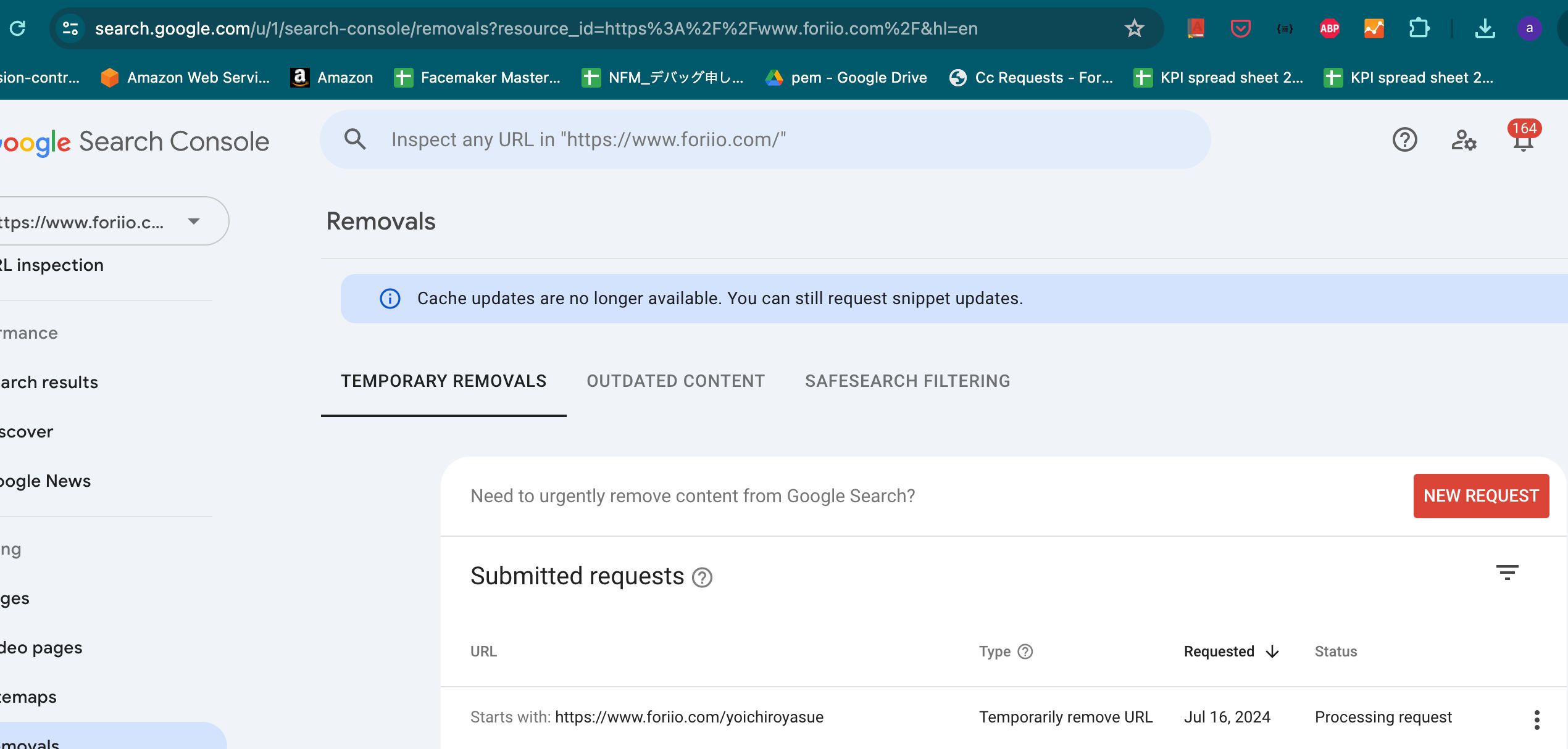This screenshot has width=1568, height=749.
Task: Click the Search Console help icon
Action: pyautogui.click(x=1404, y=140)
